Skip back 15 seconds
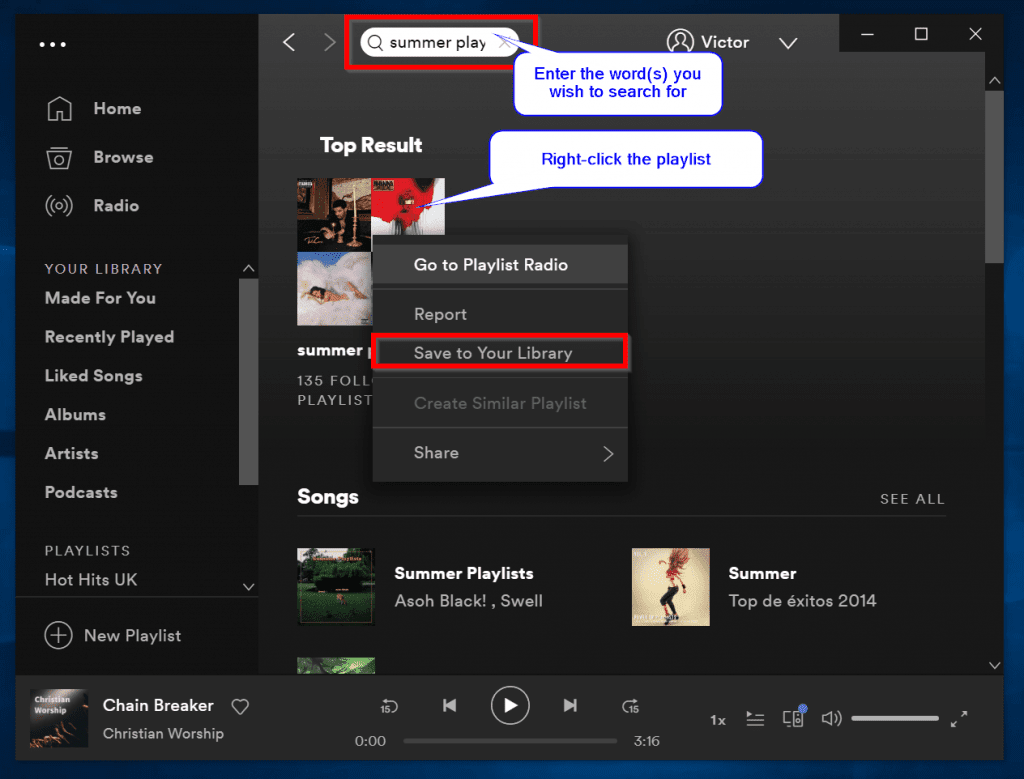This screenshot has width=1024, height=779. [x=389, y=706]
